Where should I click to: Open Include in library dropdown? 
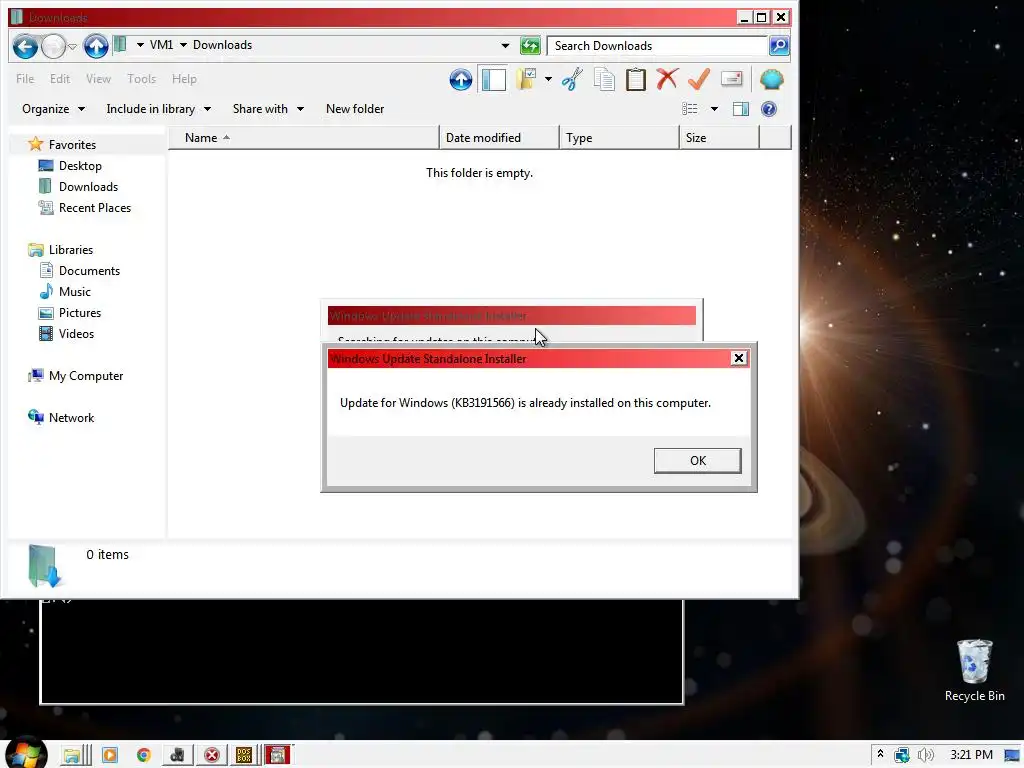tap(159, 109)
